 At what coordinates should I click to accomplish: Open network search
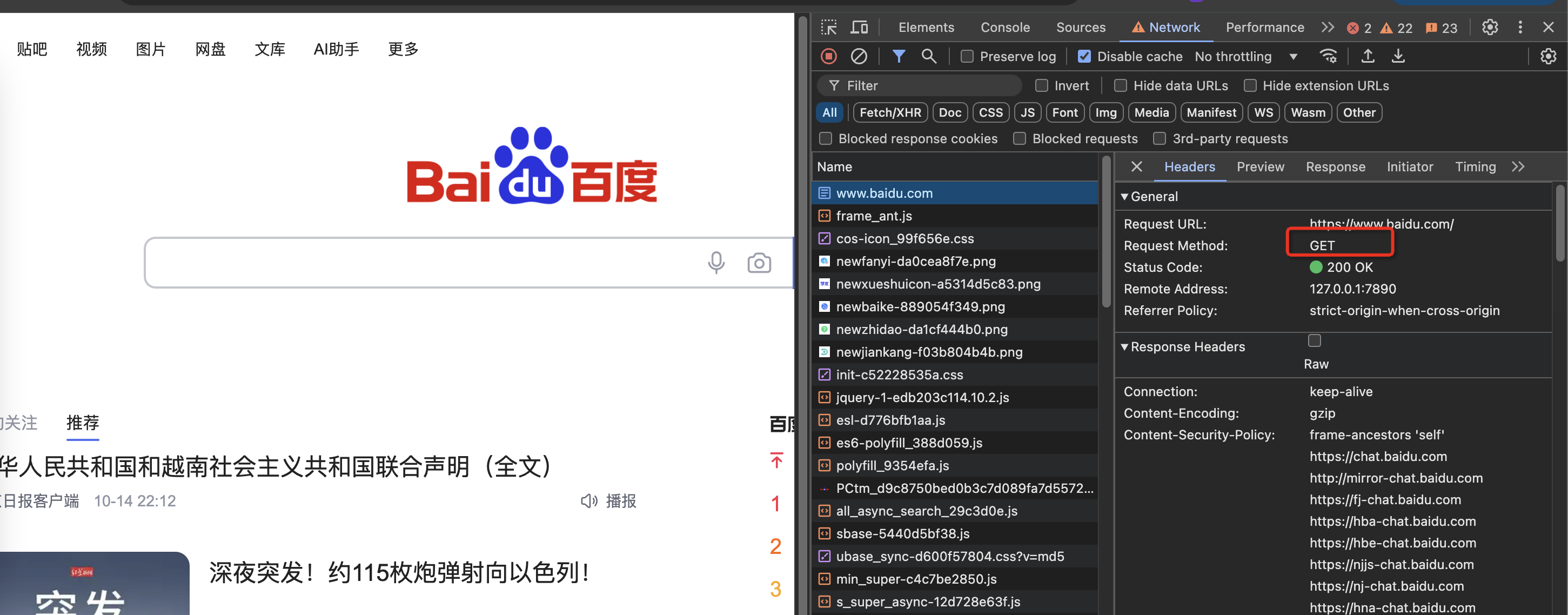point(929,56)
